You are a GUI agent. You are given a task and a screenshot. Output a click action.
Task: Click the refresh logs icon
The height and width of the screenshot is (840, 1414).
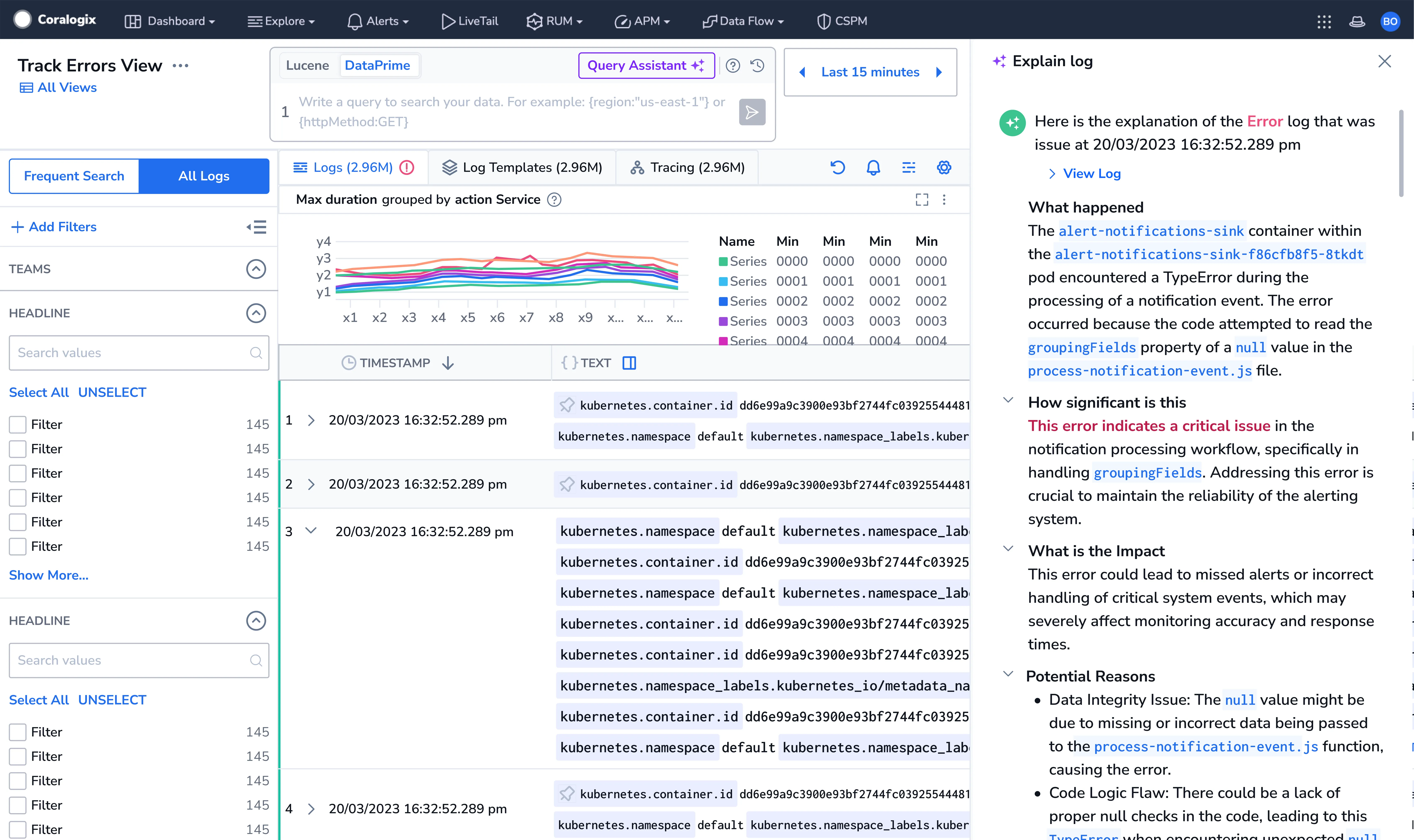coord(838,168)
